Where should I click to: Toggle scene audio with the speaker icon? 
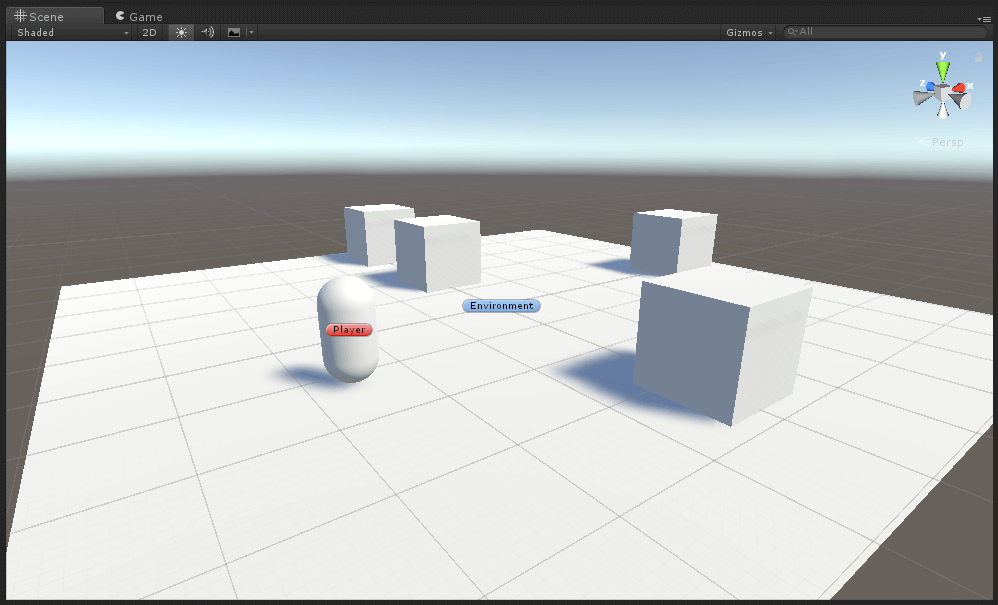(207, 32)
